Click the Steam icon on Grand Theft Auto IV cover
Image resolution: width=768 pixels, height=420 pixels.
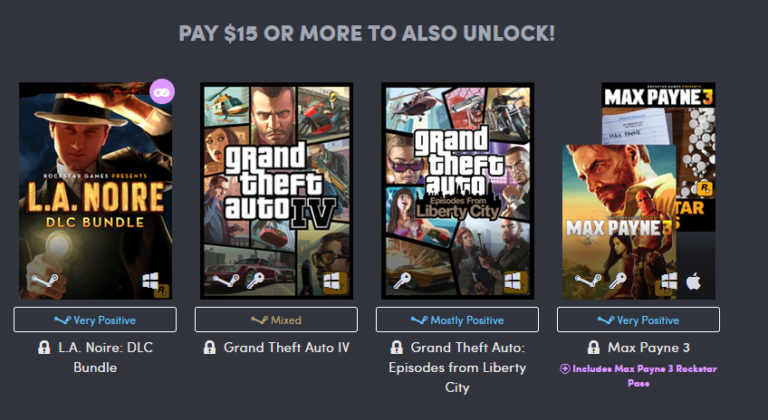point(226,281)
